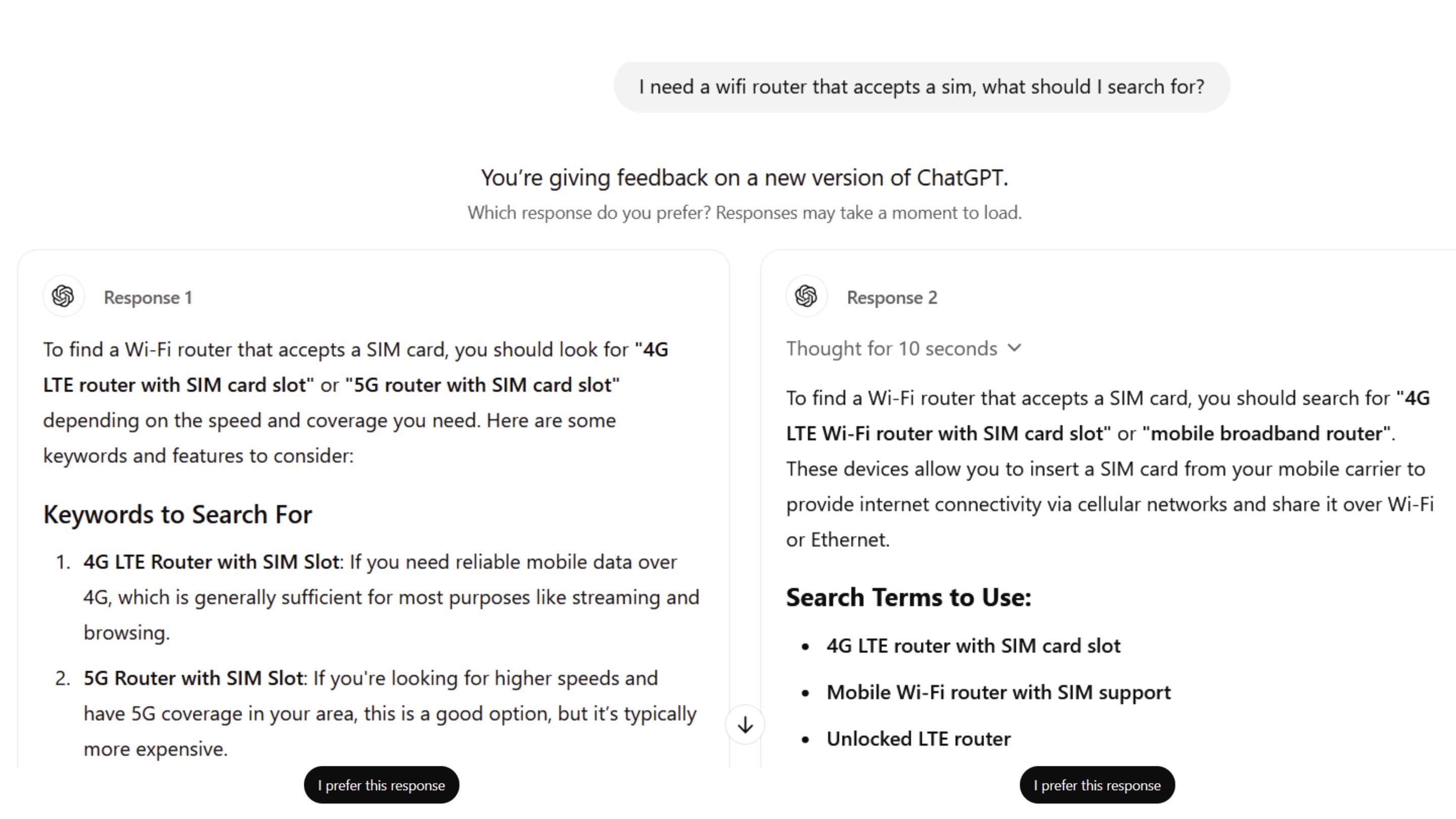Expand the chevron after 'Thought for 10 seconds'
Screen dimensions: 1456x819
click(1015, 348)
